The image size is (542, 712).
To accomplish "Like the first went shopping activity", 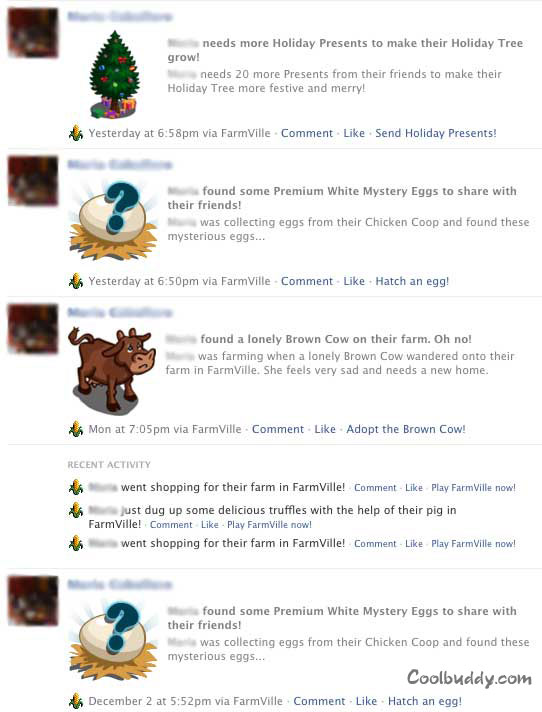I will click(x=414, y=488).
